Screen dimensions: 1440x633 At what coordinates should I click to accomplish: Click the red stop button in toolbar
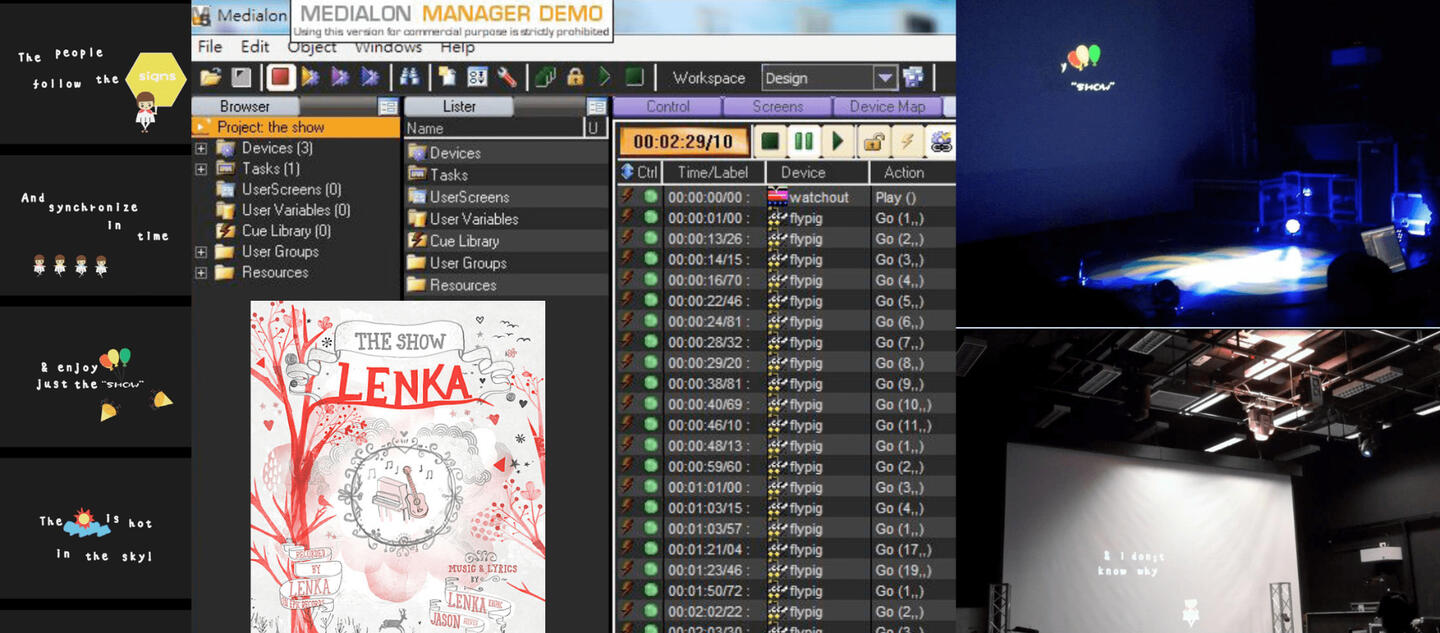[281, 77]
